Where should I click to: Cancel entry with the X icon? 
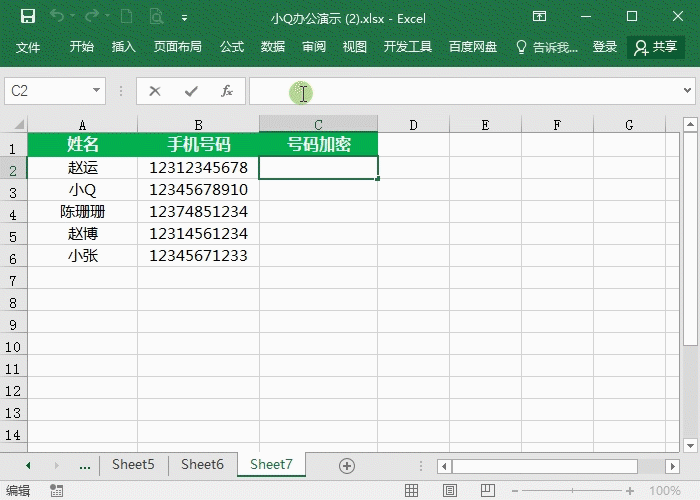click(x=155, y=91)
